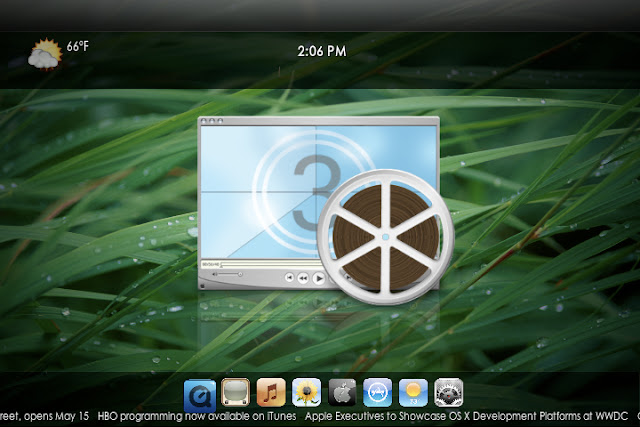The height and width of the screenshot is (427, 640).
Task: Click the partly cloudy weather icon at top
Action: point(45,54)
